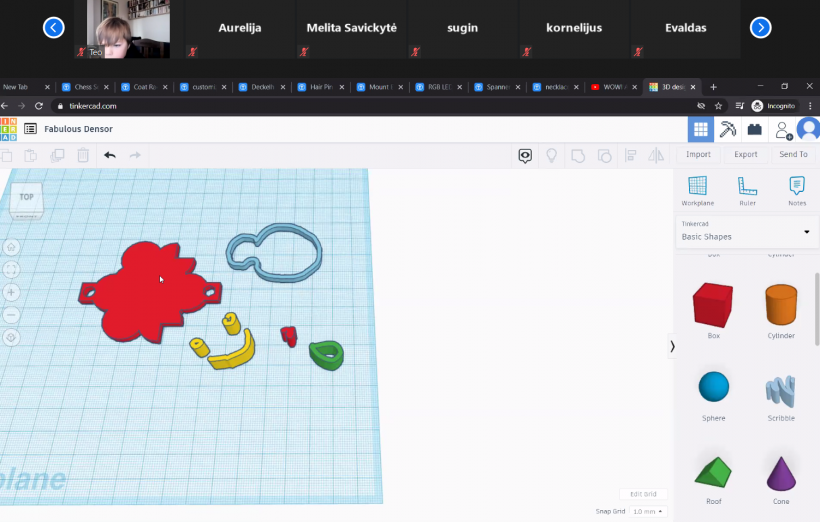Switch to the Spanner browser tab

[x=495, y=87]
